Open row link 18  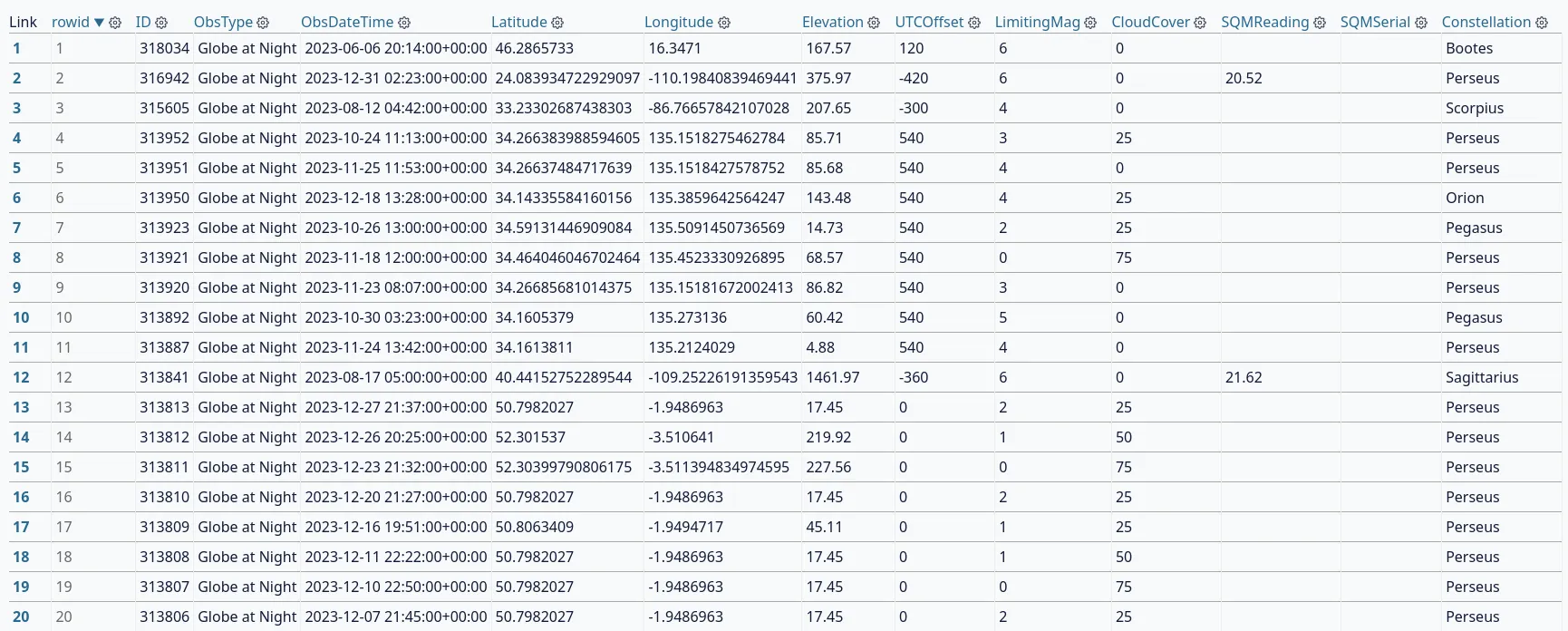pyautogui.click(x=21, y=557)
